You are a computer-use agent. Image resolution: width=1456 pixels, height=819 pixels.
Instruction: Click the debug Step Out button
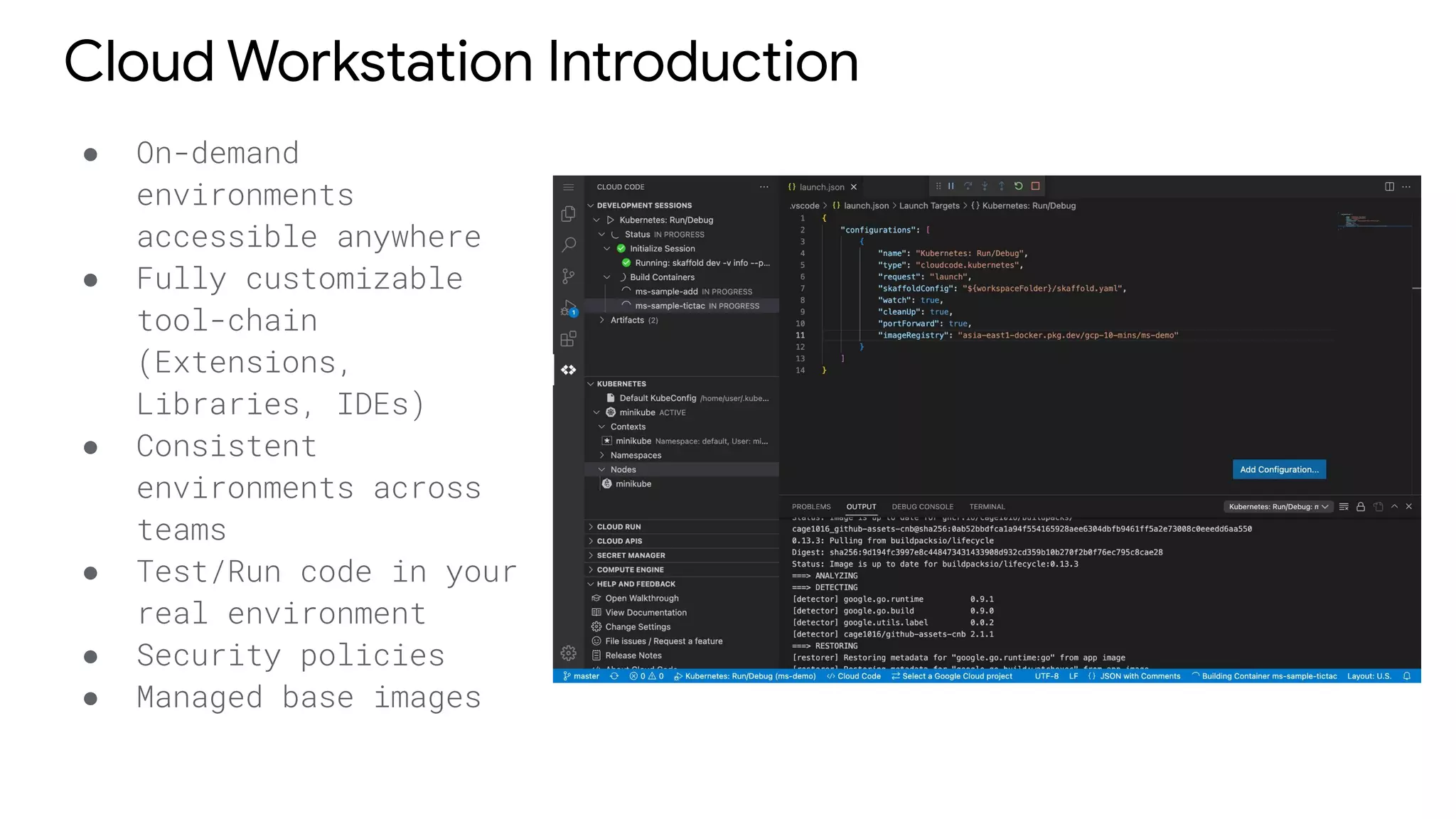tap(1001, 186)
